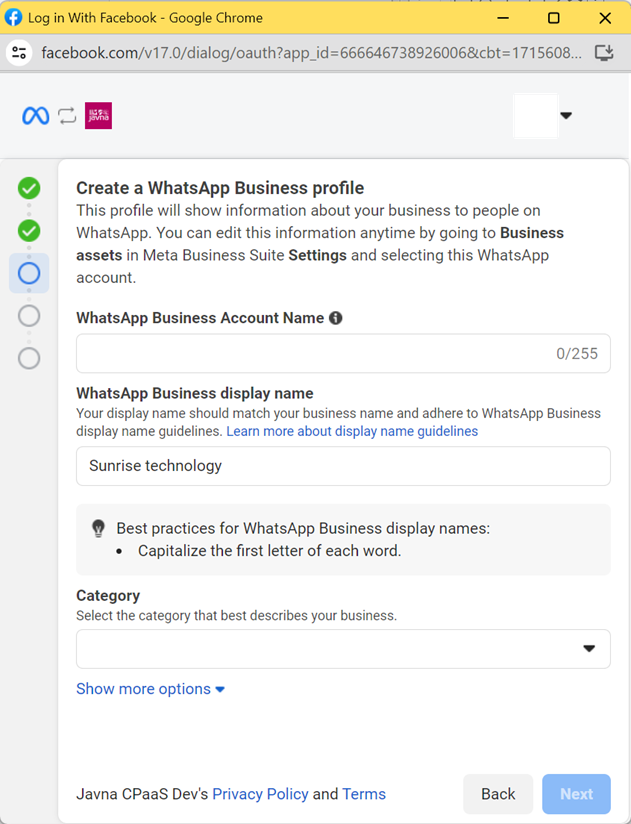Select the last step circle in sidebar
Image resolution: width=631 pixels, height=824 pixels.
point(28,358)
